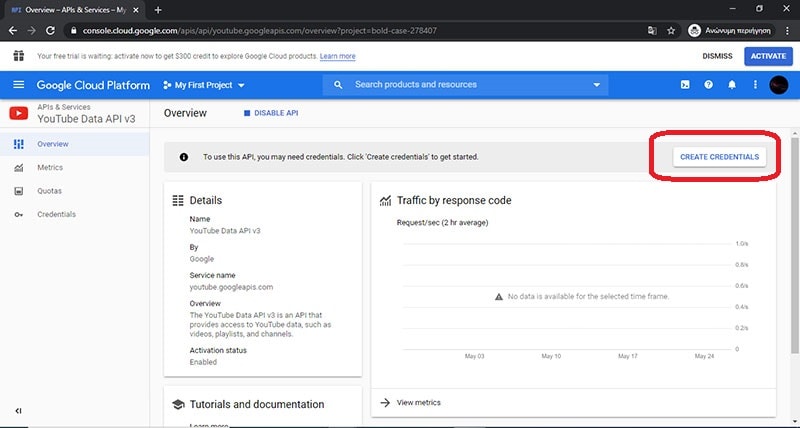Bookmark this page with star icon
Screen dimensions: 800x428
[x=674, y=31]
